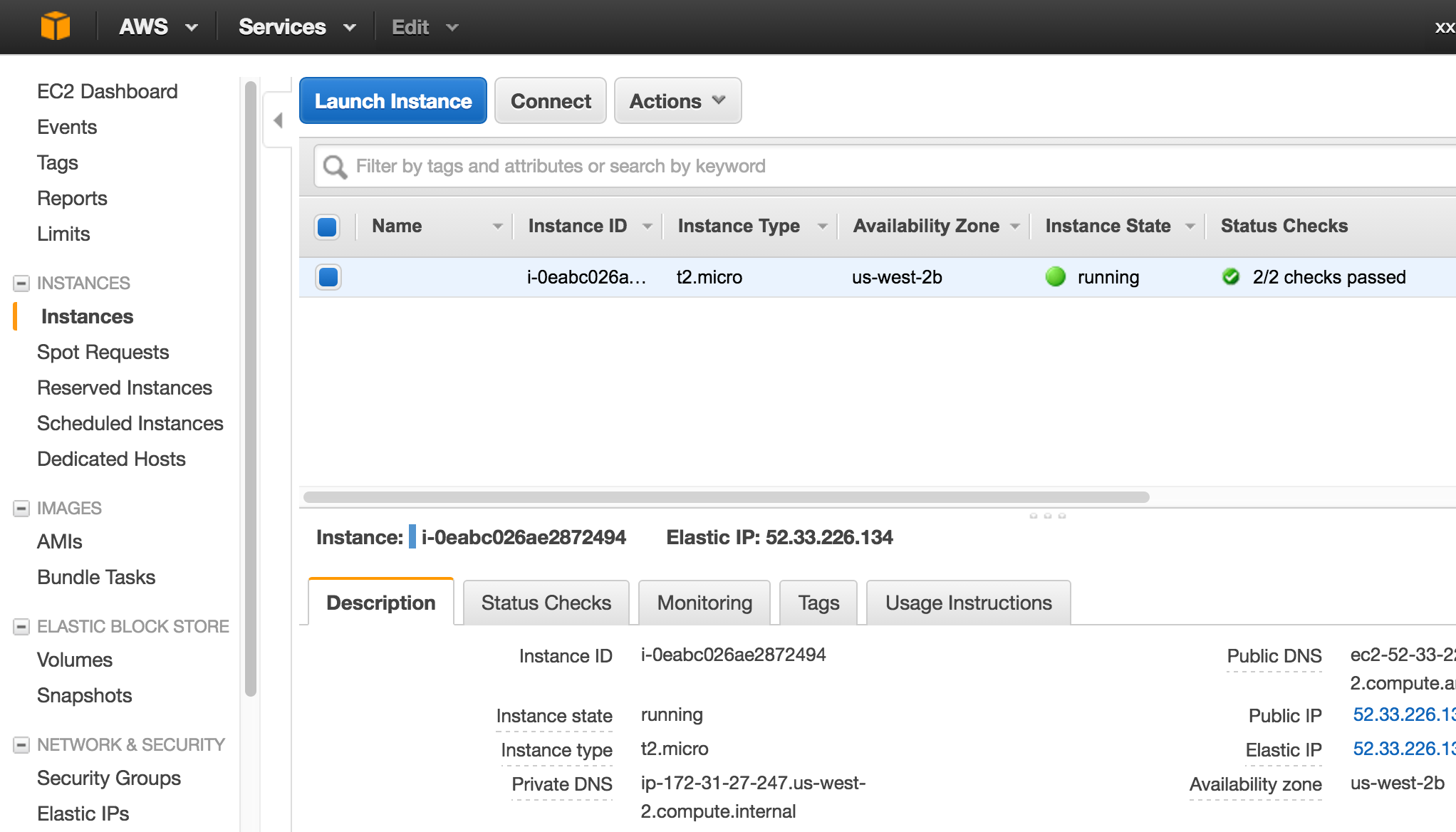Collapse the sidebar with the left arrow
The height and width of the screenshot is (832, 1456).
[x=278, y=120]
